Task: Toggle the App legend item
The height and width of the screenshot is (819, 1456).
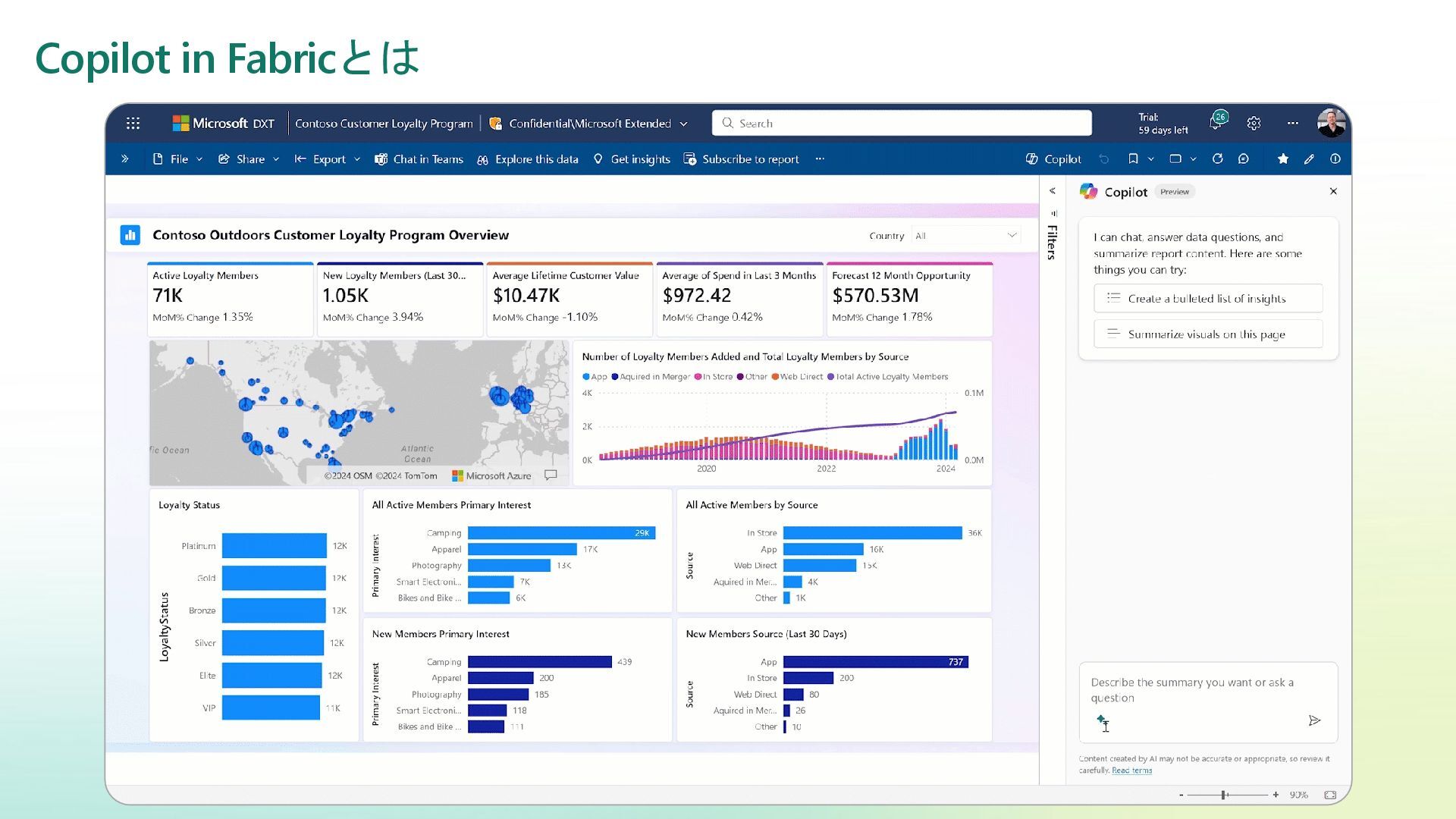Action: [x=595, y=377]
